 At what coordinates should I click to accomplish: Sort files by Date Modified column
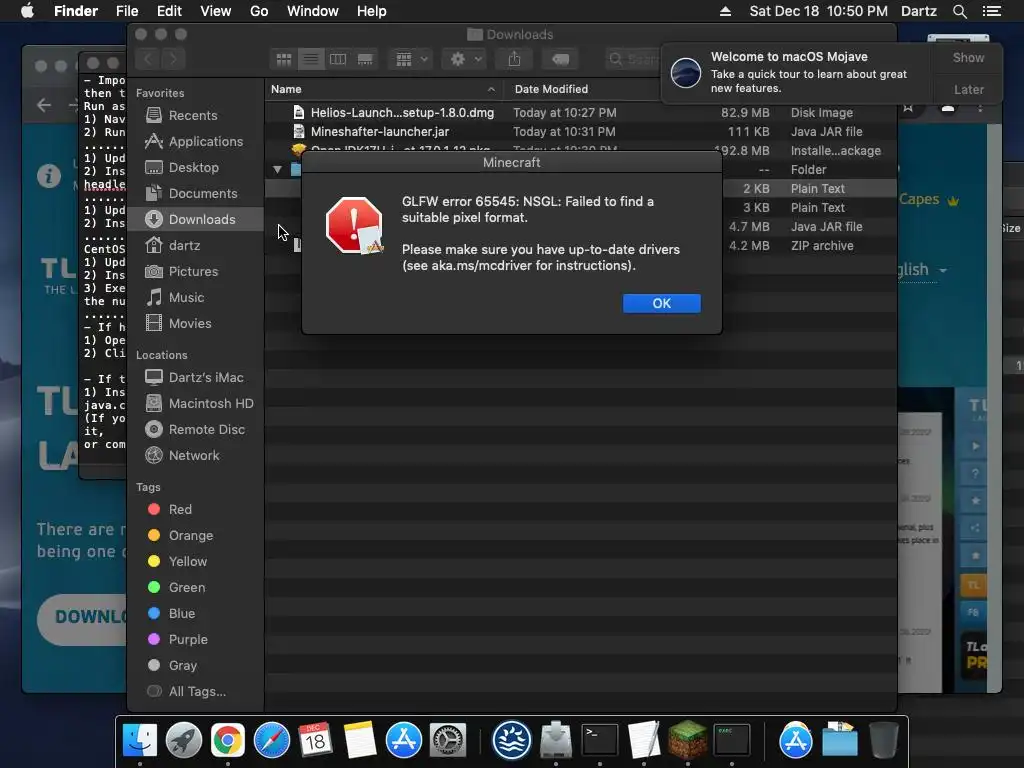[x=551, y=89]
